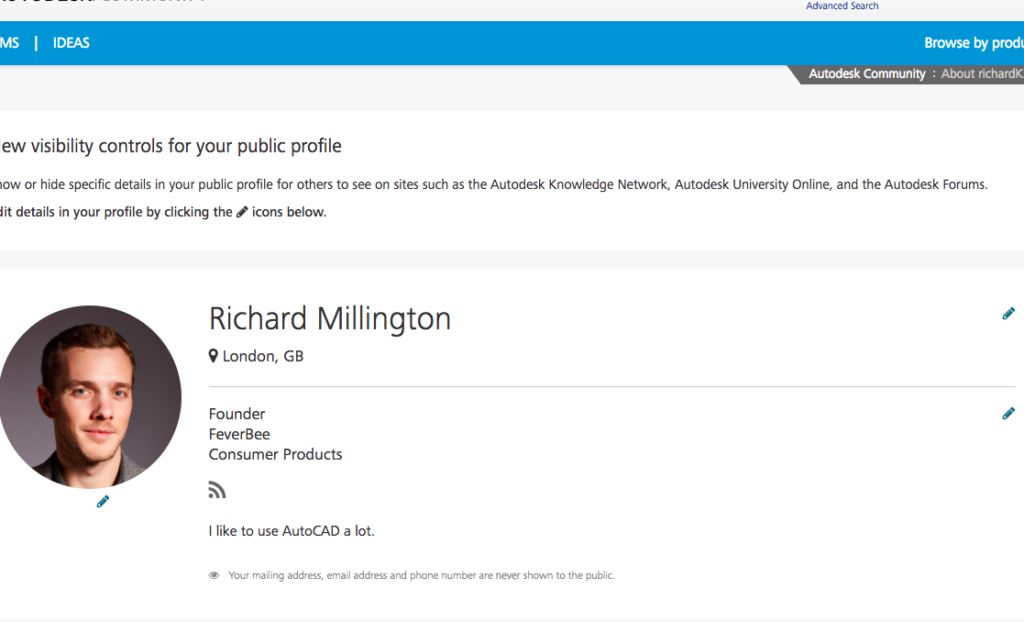Viewport: 1024px width, 622px height.
Task: Open the IDEAS menu item
Action: click(71, 43)
